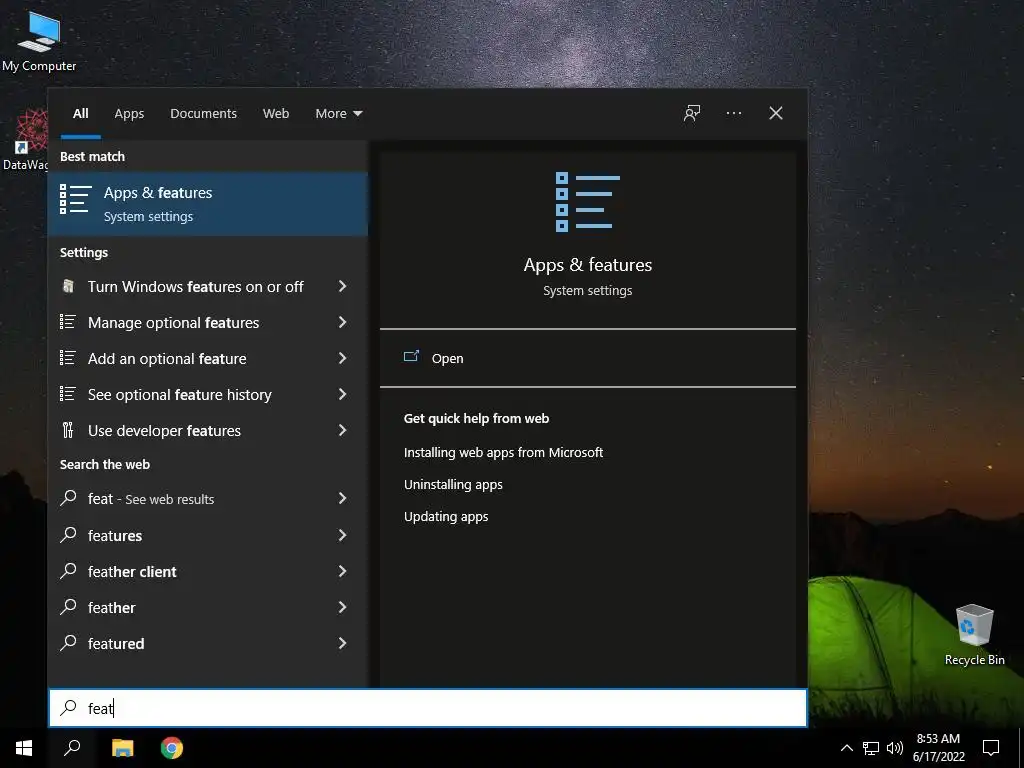1024x768 pixels.
Task: Click the Manage optional features list icon
Action: [68, 322]
